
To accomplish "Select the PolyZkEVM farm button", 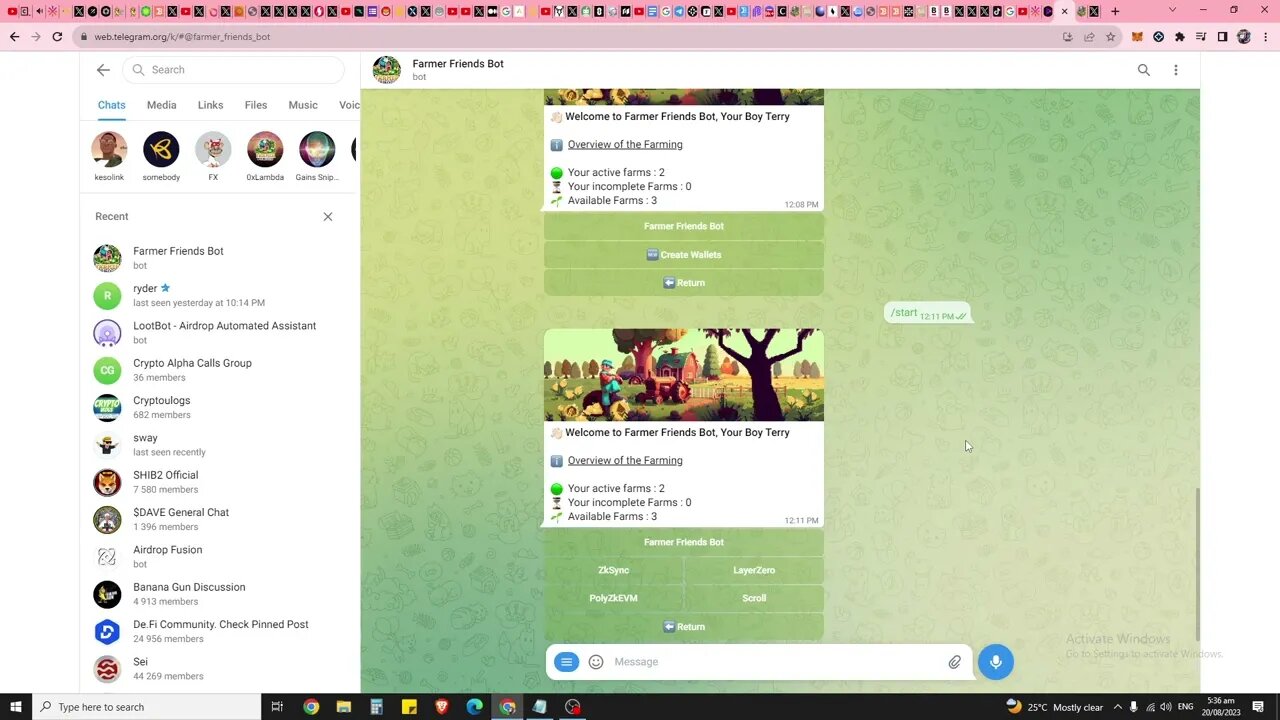I will point(613,598).
